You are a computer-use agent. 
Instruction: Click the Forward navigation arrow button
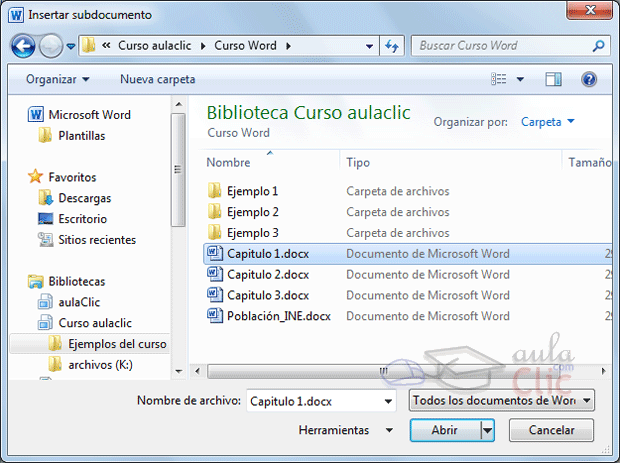[x=51, y=46]
